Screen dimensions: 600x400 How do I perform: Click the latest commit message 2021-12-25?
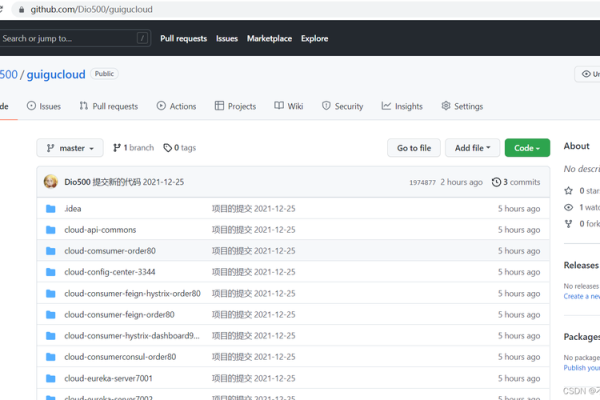pos(138,182)
